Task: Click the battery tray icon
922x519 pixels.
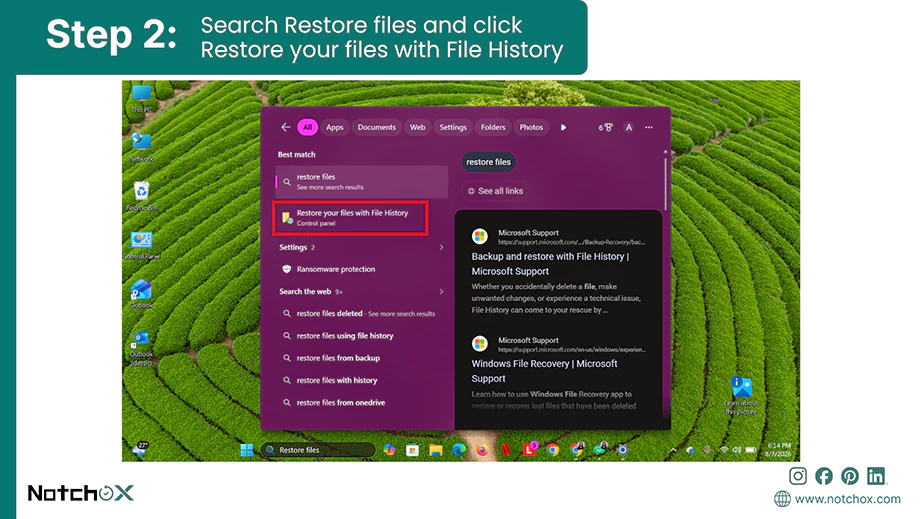Action: click(751, 450)
